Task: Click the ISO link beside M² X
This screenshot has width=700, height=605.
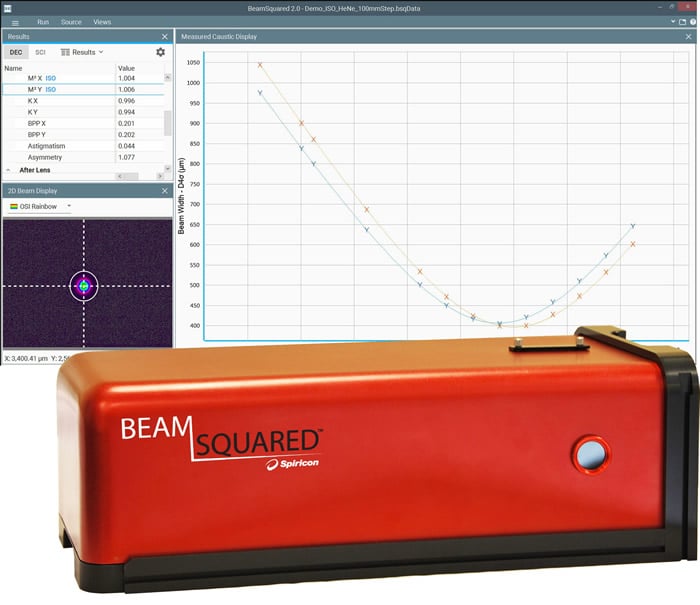Action: click(x=50, y=78)
